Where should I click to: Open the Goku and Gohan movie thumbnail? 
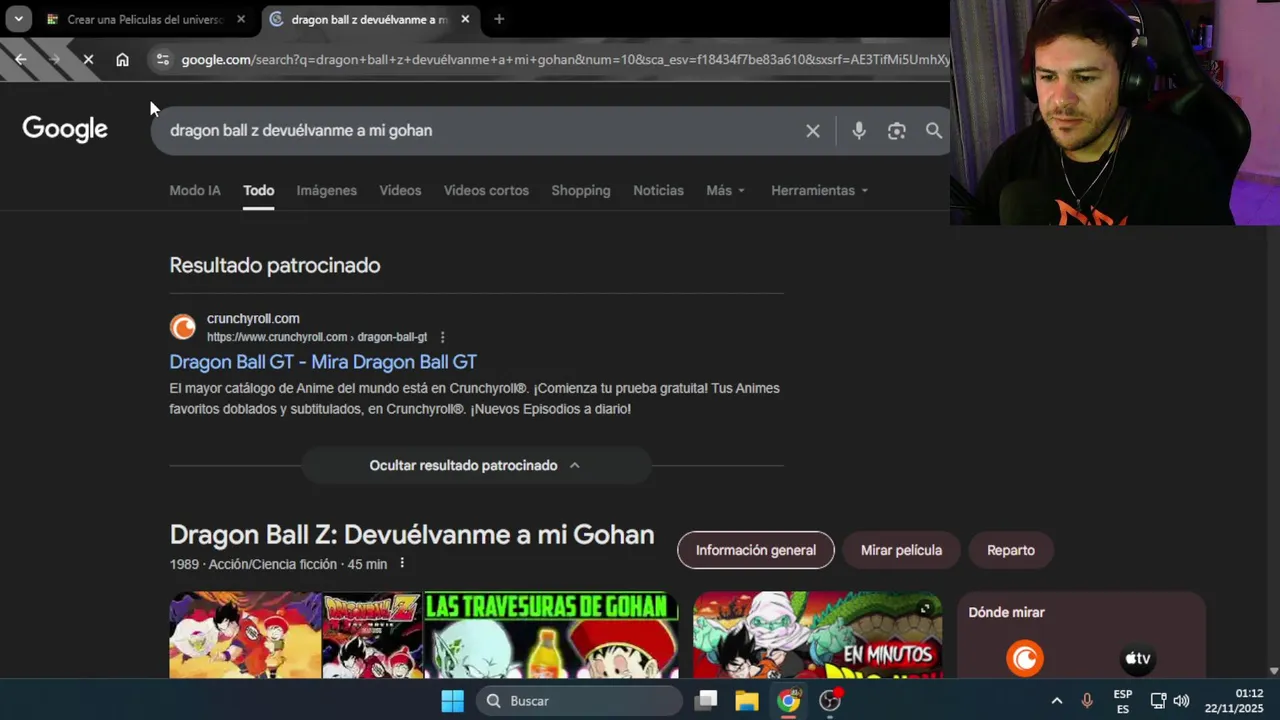coord(245,635)
